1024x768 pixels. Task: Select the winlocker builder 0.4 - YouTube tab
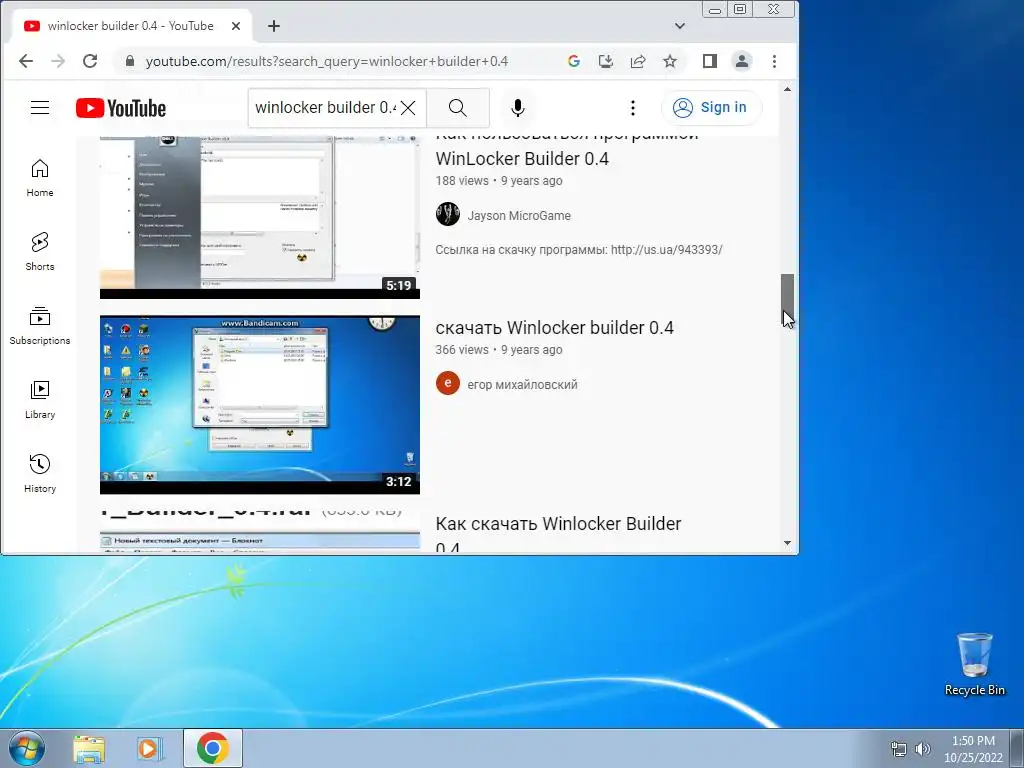[131, 26]
